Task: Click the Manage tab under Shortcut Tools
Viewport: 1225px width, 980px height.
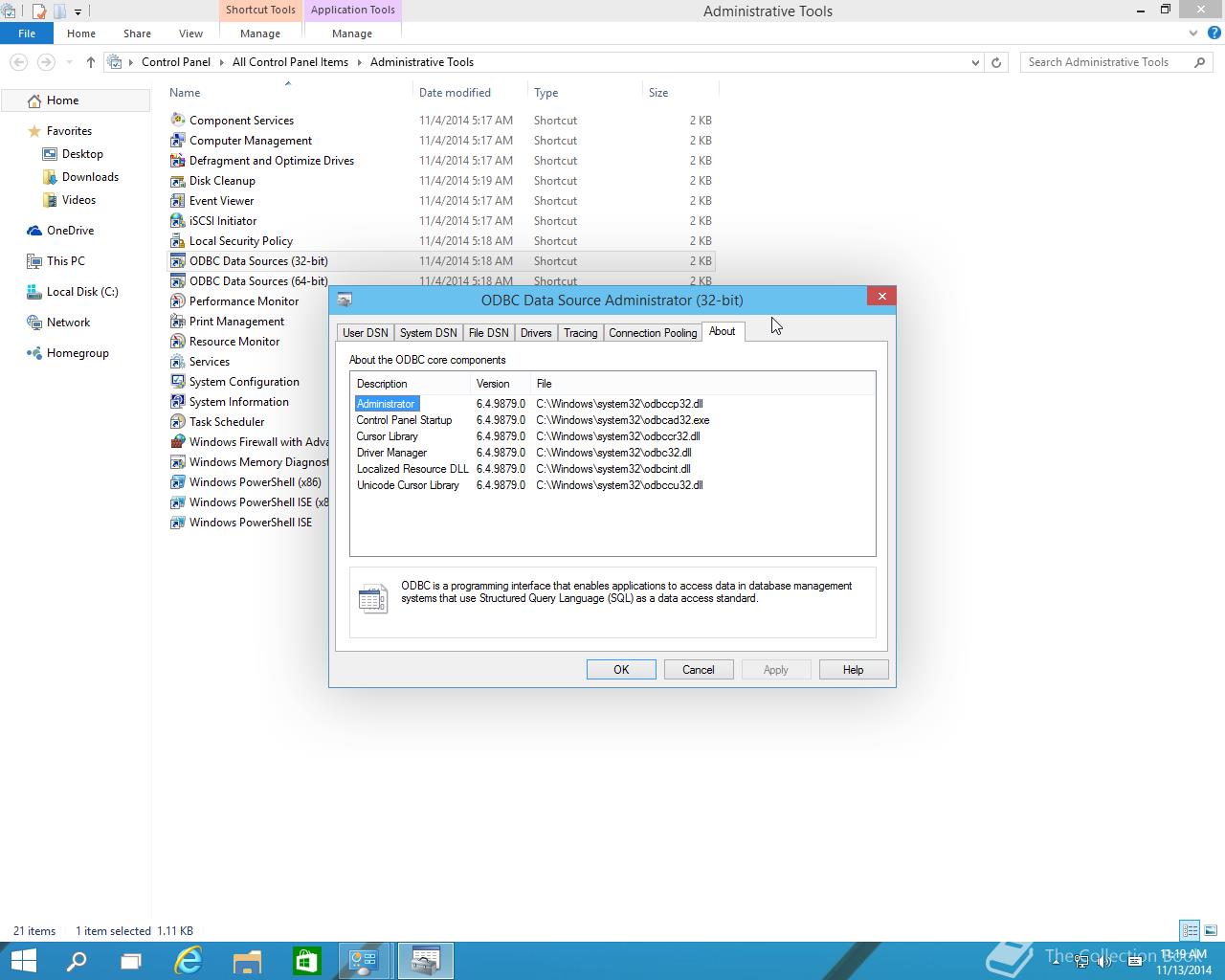Action: [260, 33]
